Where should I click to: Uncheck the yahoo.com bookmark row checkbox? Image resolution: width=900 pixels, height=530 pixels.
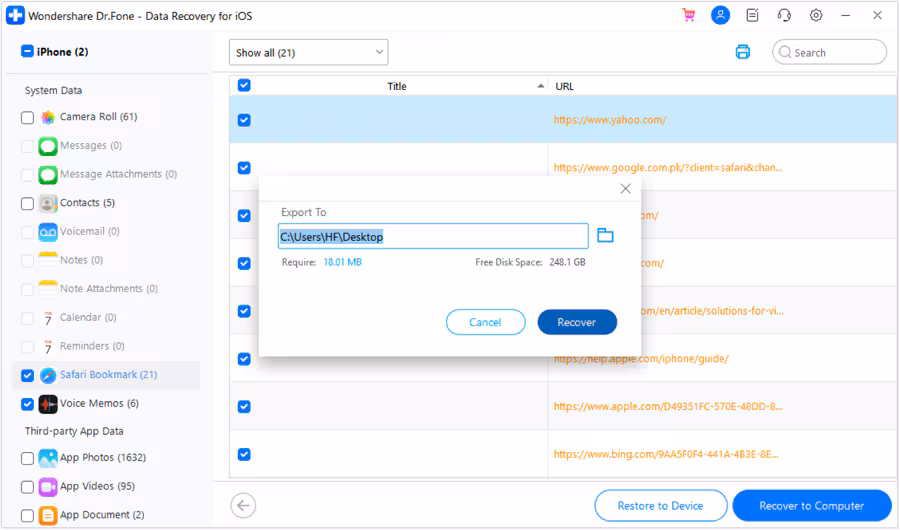(244, 120)
